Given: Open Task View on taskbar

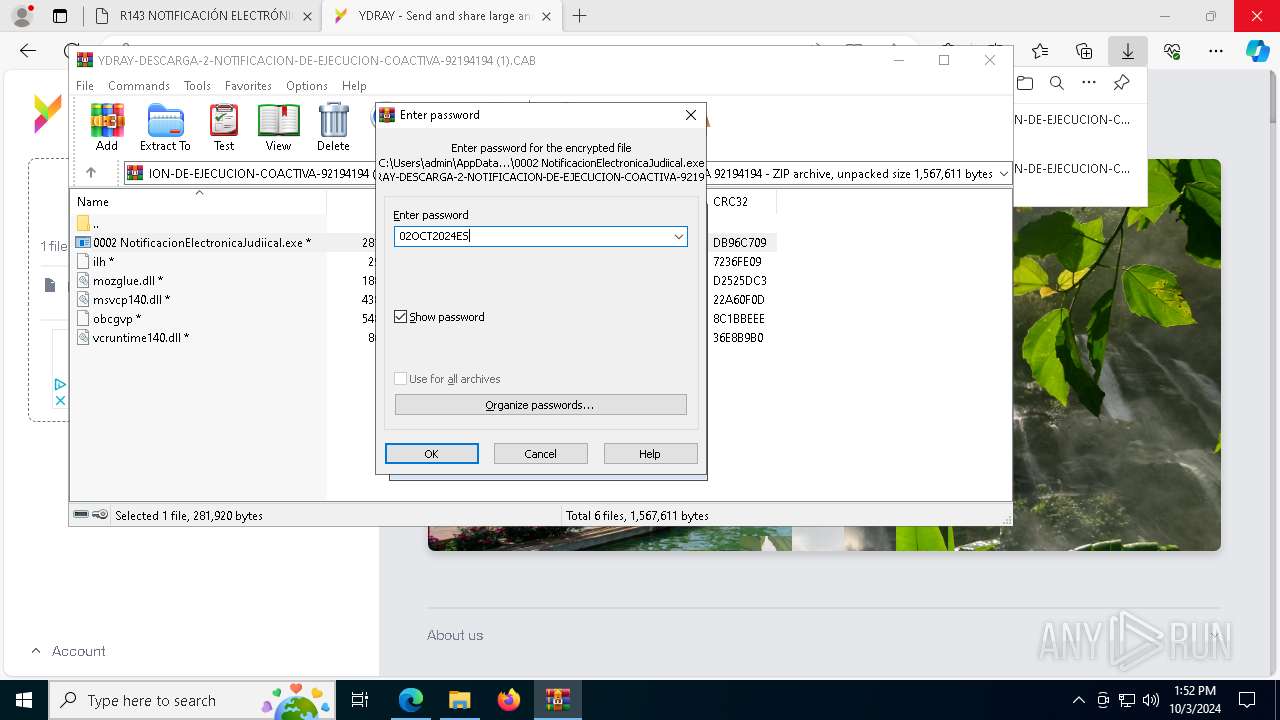Looking at the screenshot, I should click(361, 700).
